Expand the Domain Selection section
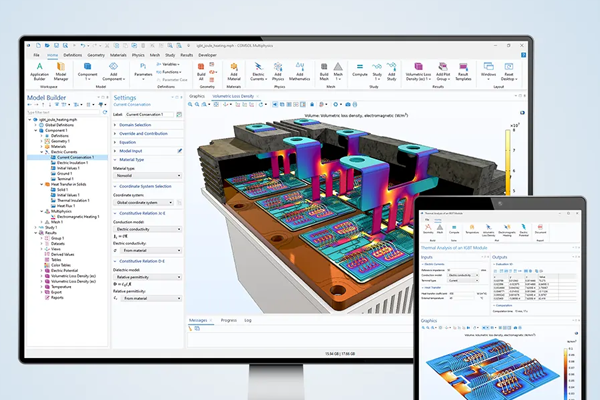 click(136, 123)
